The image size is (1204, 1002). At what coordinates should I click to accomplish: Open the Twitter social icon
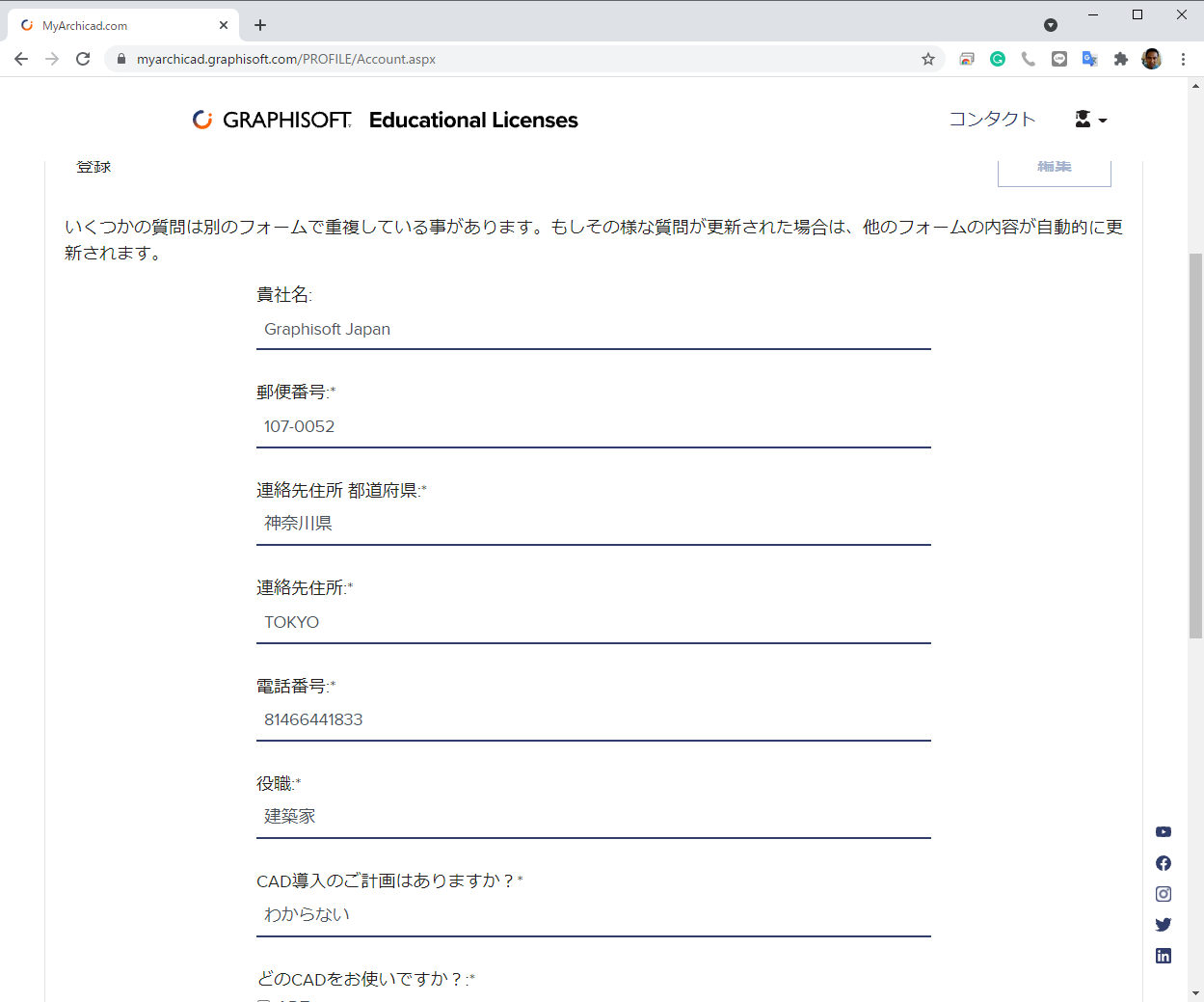point(1164,925)
